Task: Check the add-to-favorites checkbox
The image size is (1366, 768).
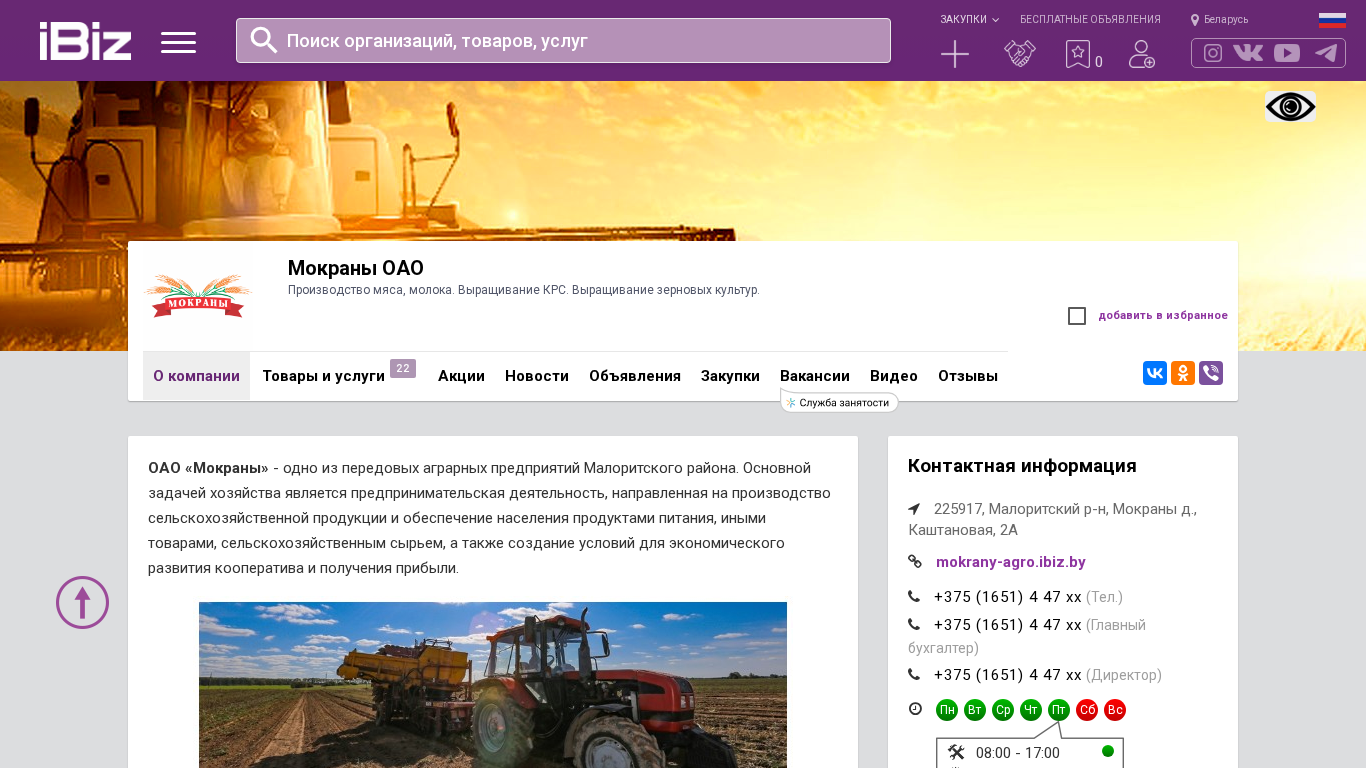Action: coord(1077,316)
